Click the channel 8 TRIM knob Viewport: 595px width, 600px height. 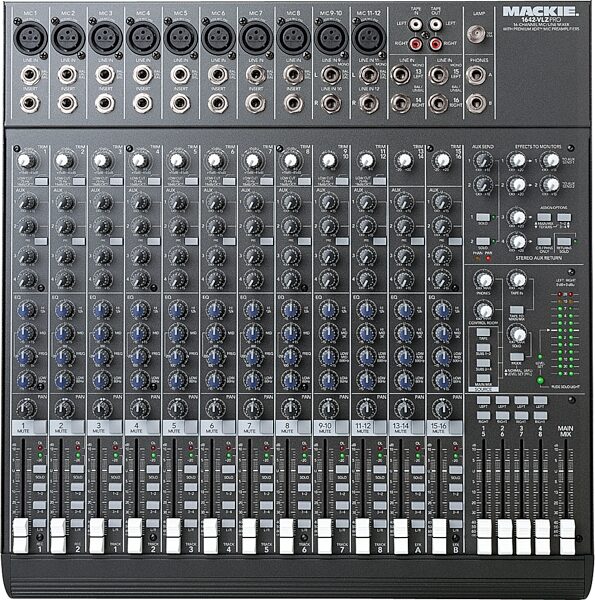coord(290,161)
